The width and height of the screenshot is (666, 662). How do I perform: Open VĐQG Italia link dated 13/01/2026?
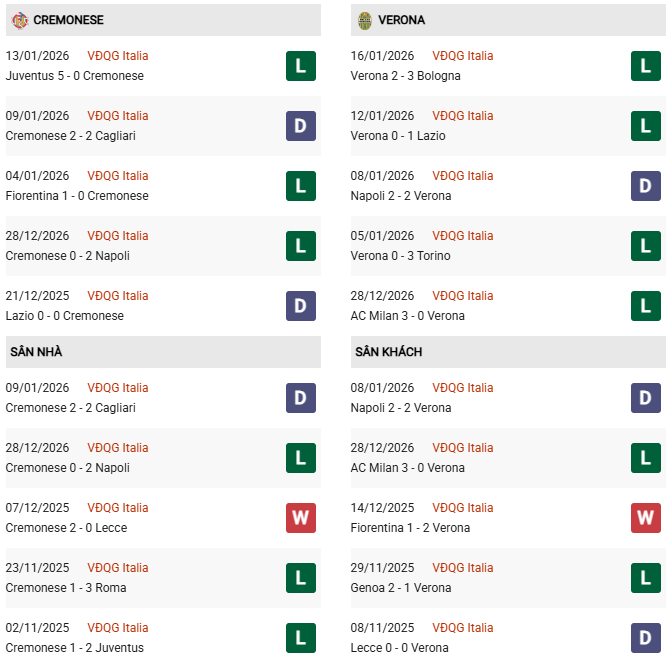(117, 56)
